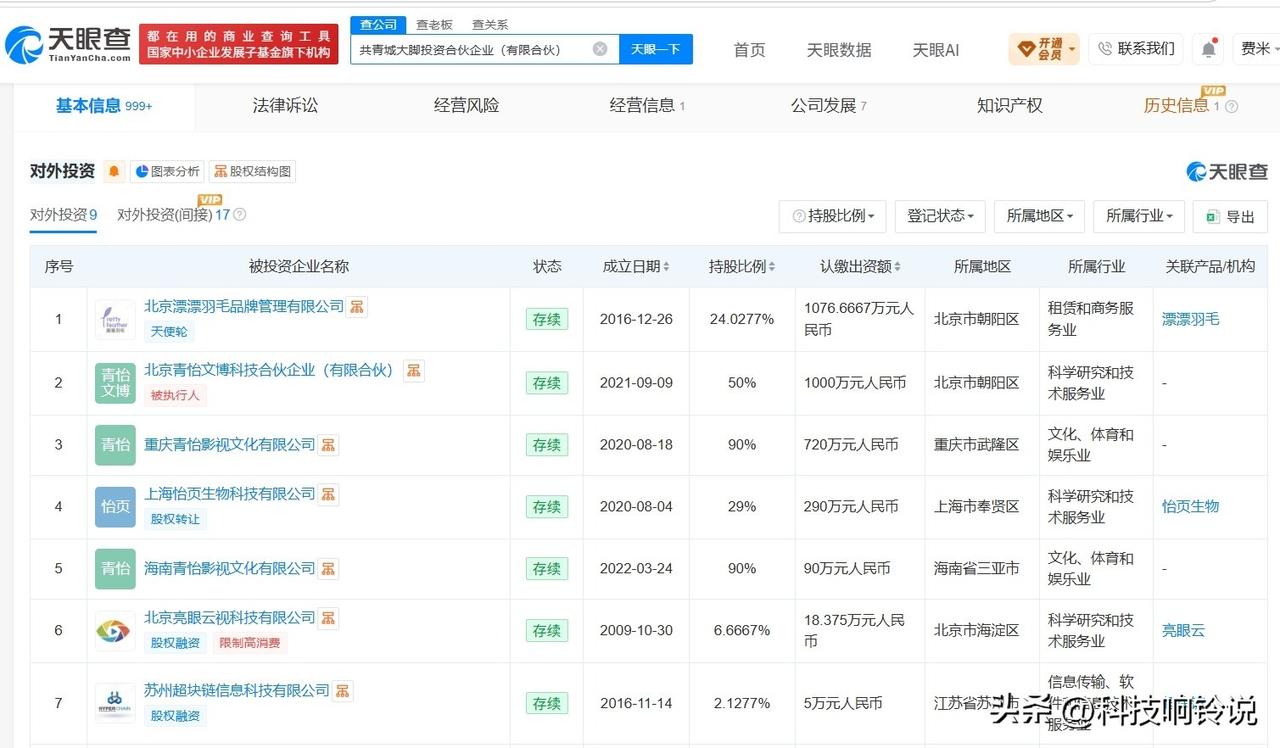Select the 经营风险 tab

(466, 106)
